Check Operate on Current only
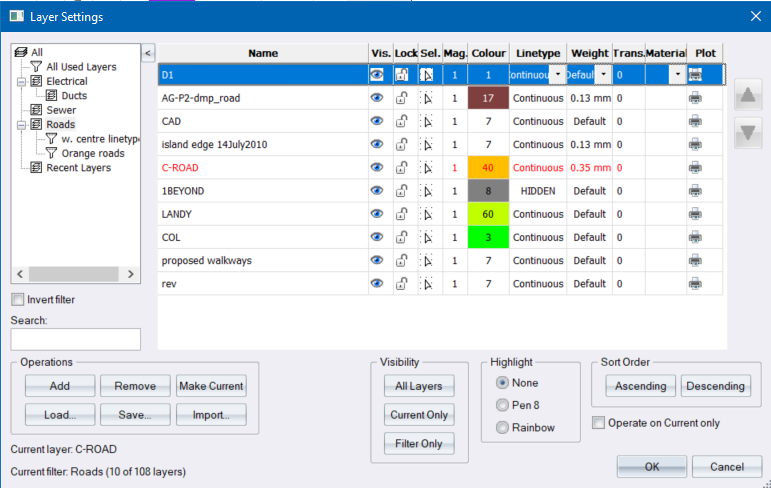This screenshot has width=771, height=488. click(x=599, y=423)
